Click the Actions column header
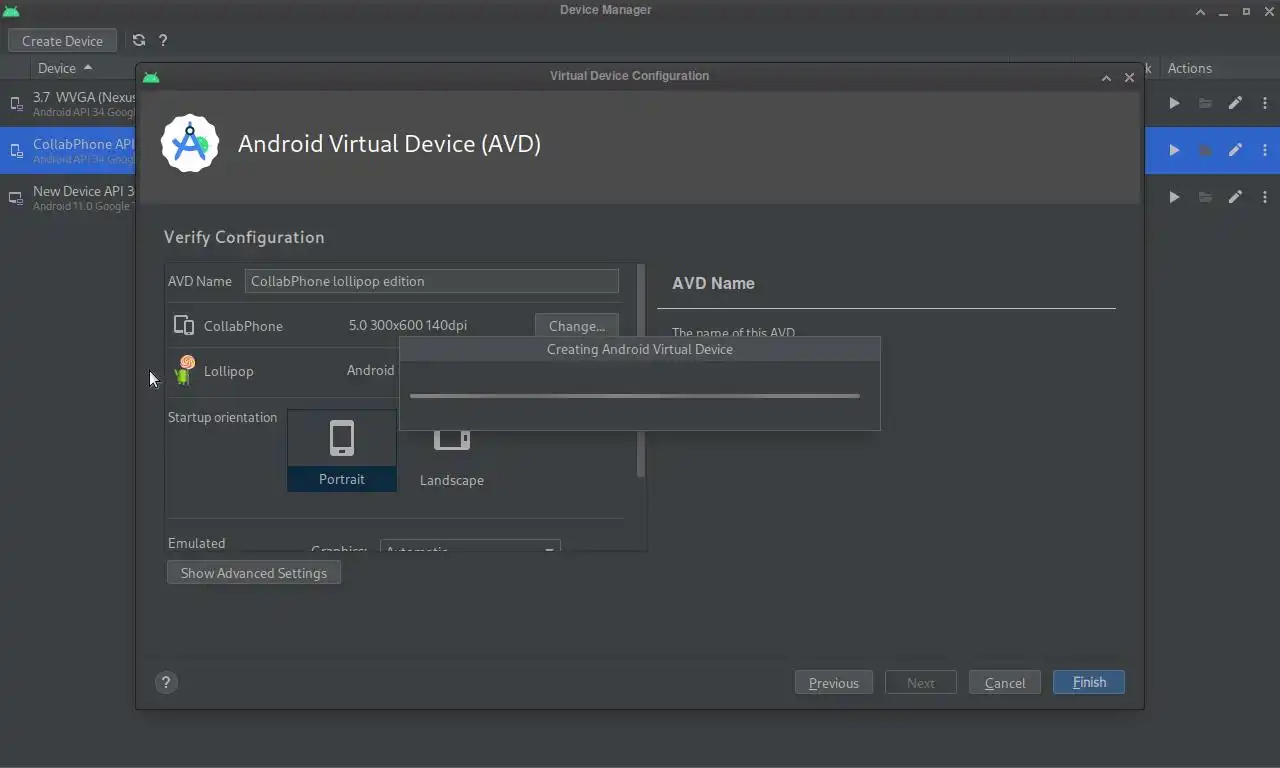 click(x=1189, y=68)
